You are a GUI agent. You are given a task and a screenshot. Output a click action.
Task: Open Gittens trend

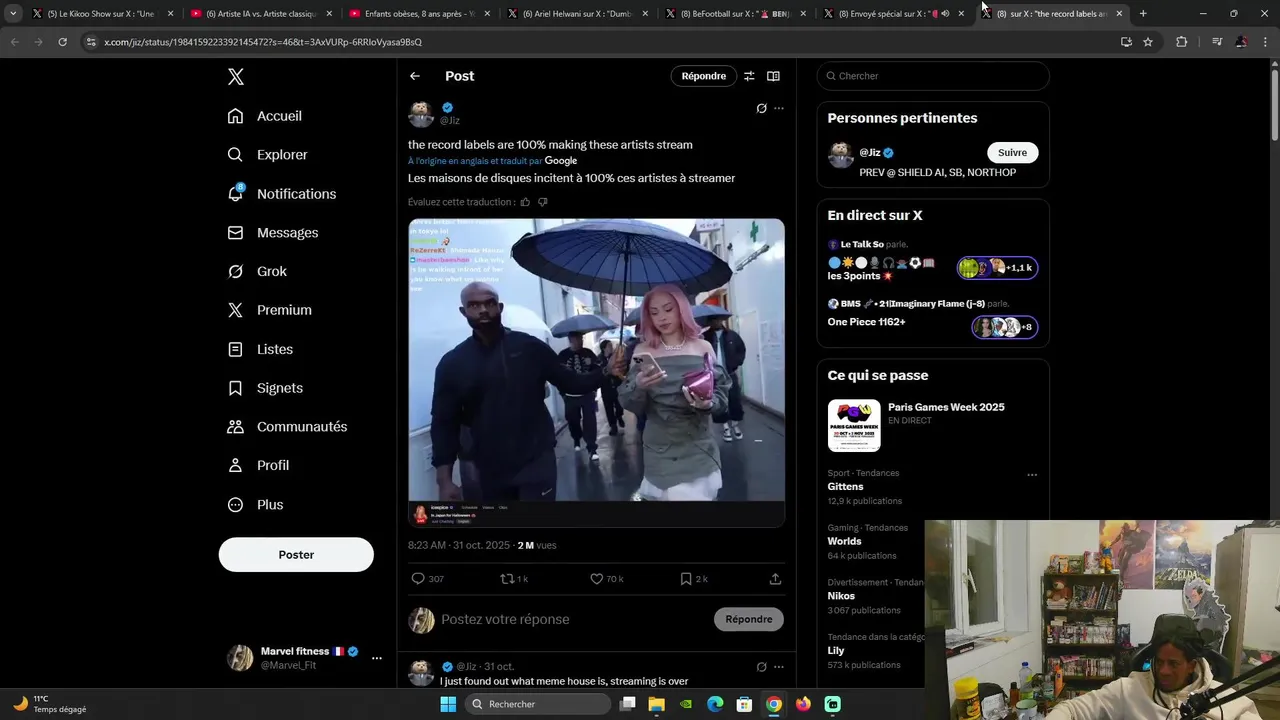pyautogui.click(x=845, y=487)
